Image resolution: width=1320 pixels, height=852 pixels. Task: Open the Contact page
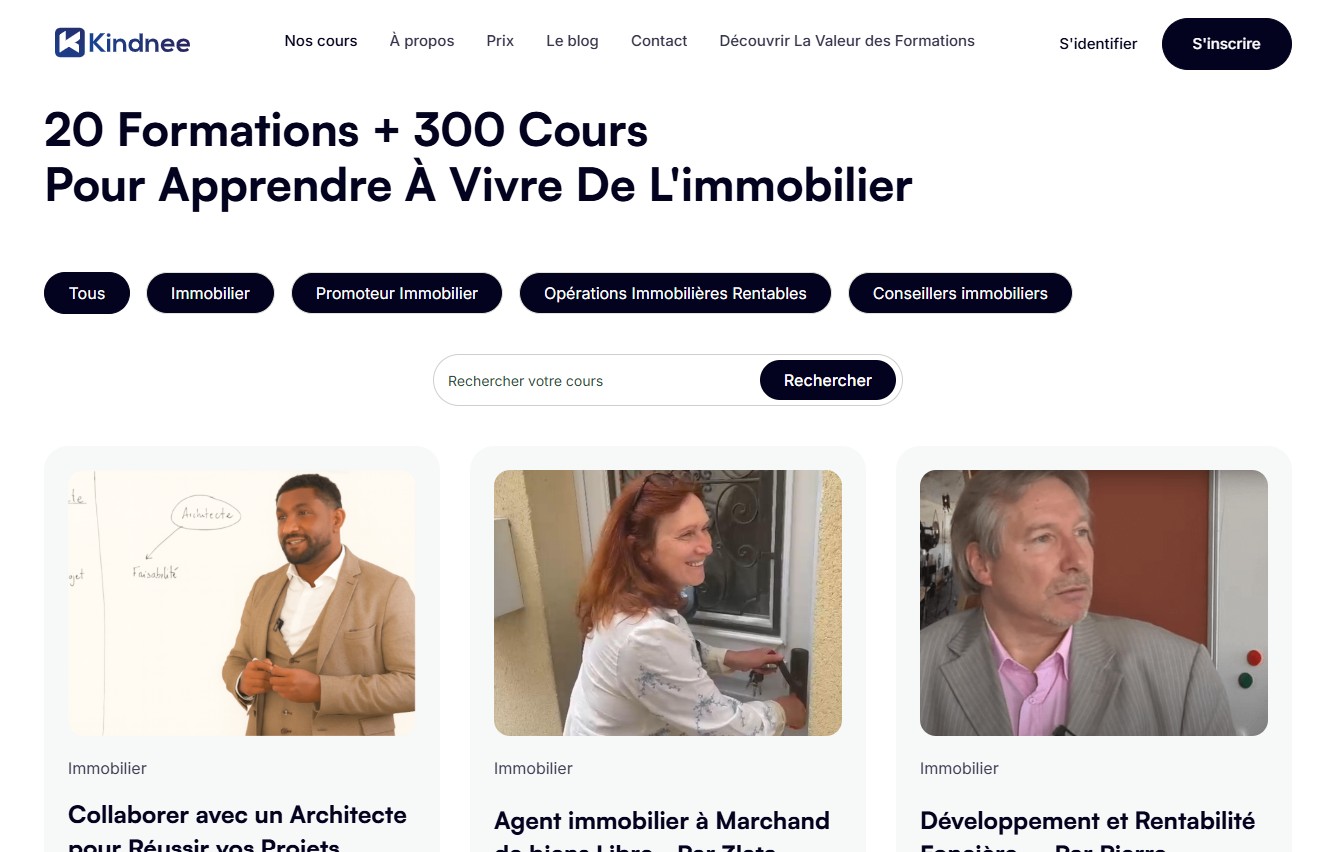click(x=659, y=41)
